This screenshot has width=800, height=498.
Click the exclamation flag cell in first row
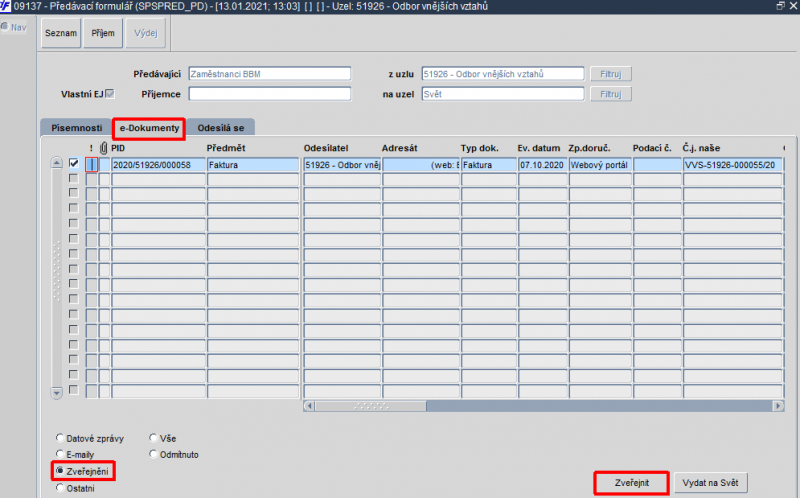point(91,165)
